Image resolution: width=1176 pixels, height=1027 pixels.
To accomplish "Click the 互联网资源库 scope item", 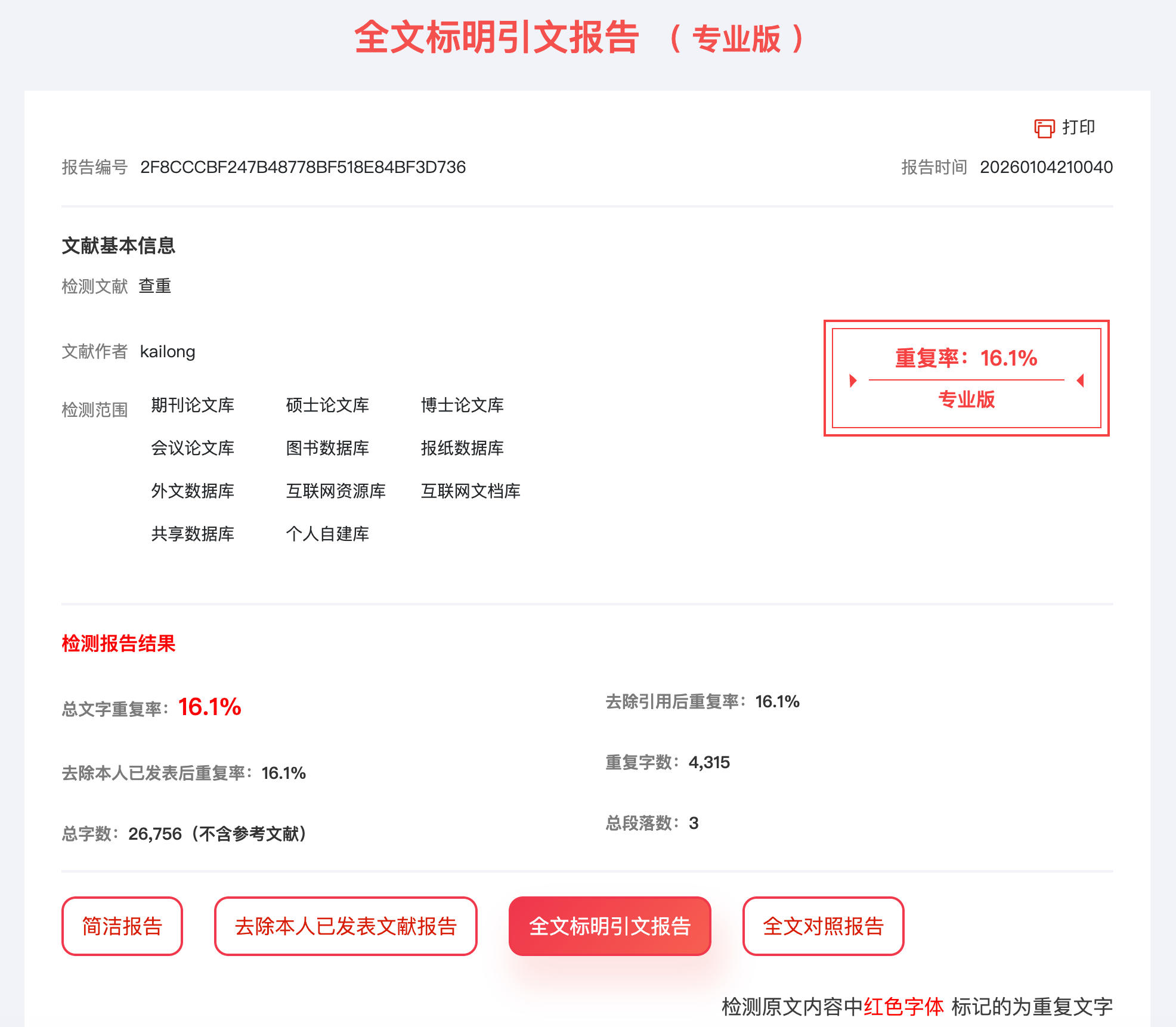I will coord(336,491).
